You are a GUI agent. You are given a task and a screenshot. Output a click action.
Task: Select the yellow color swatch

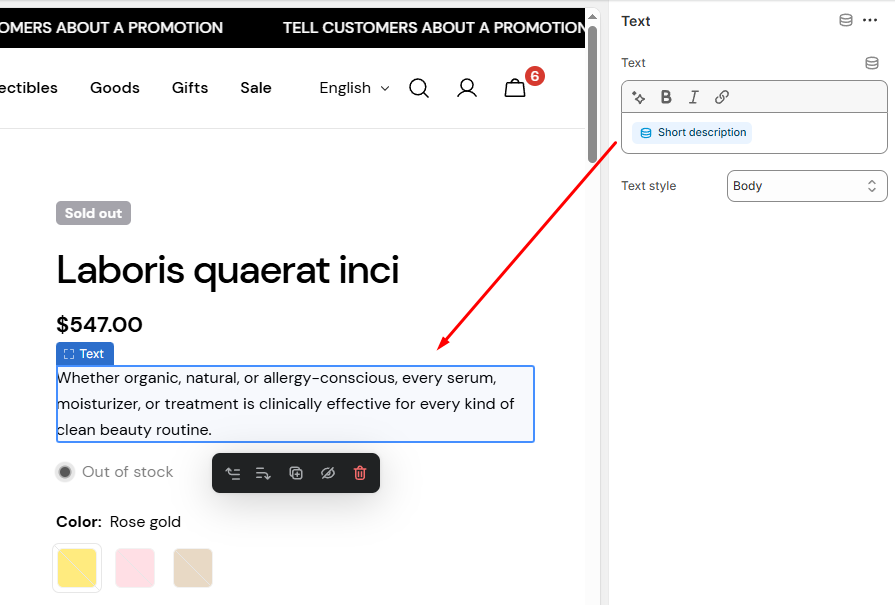tap(77, 568)
